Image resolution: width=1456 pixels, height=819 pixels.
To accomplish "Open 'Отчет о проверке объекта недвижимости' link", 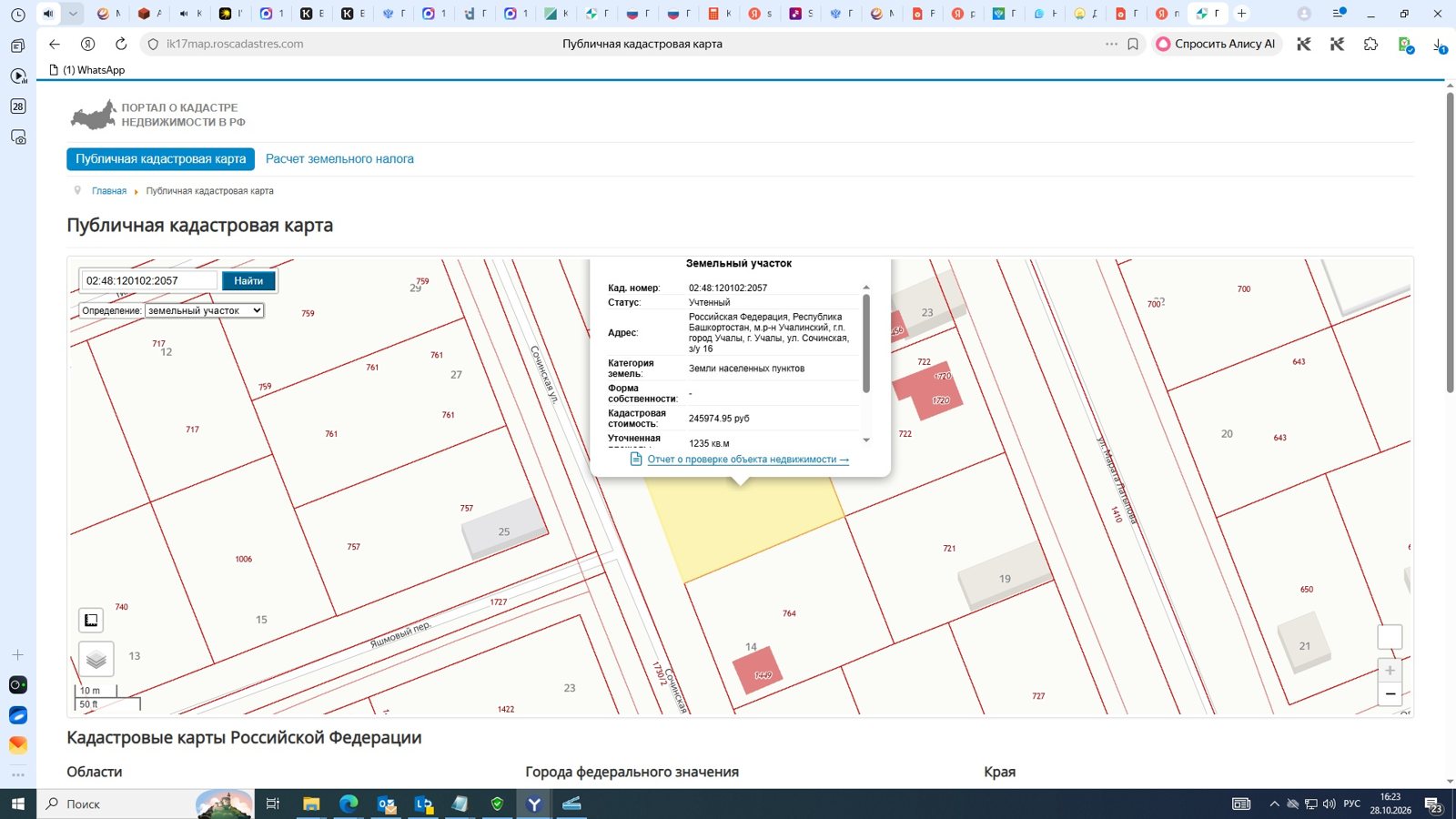I will tap(748, 460).
